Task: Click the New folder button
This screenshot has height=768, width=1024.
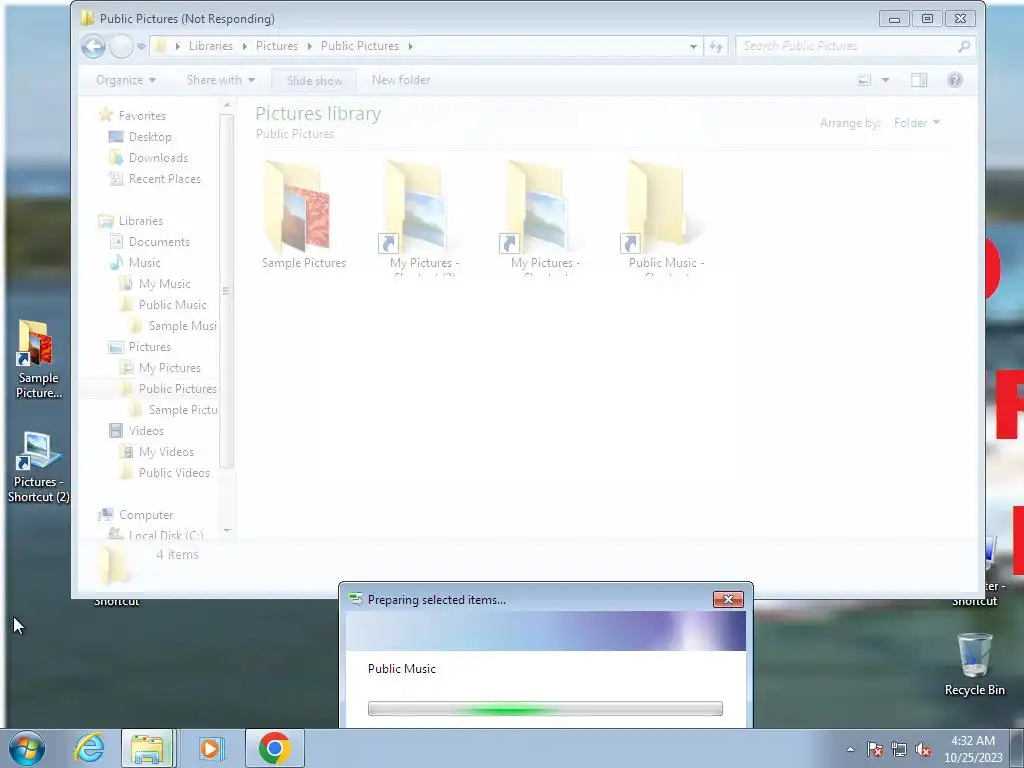Action: [x=400, y=80]
